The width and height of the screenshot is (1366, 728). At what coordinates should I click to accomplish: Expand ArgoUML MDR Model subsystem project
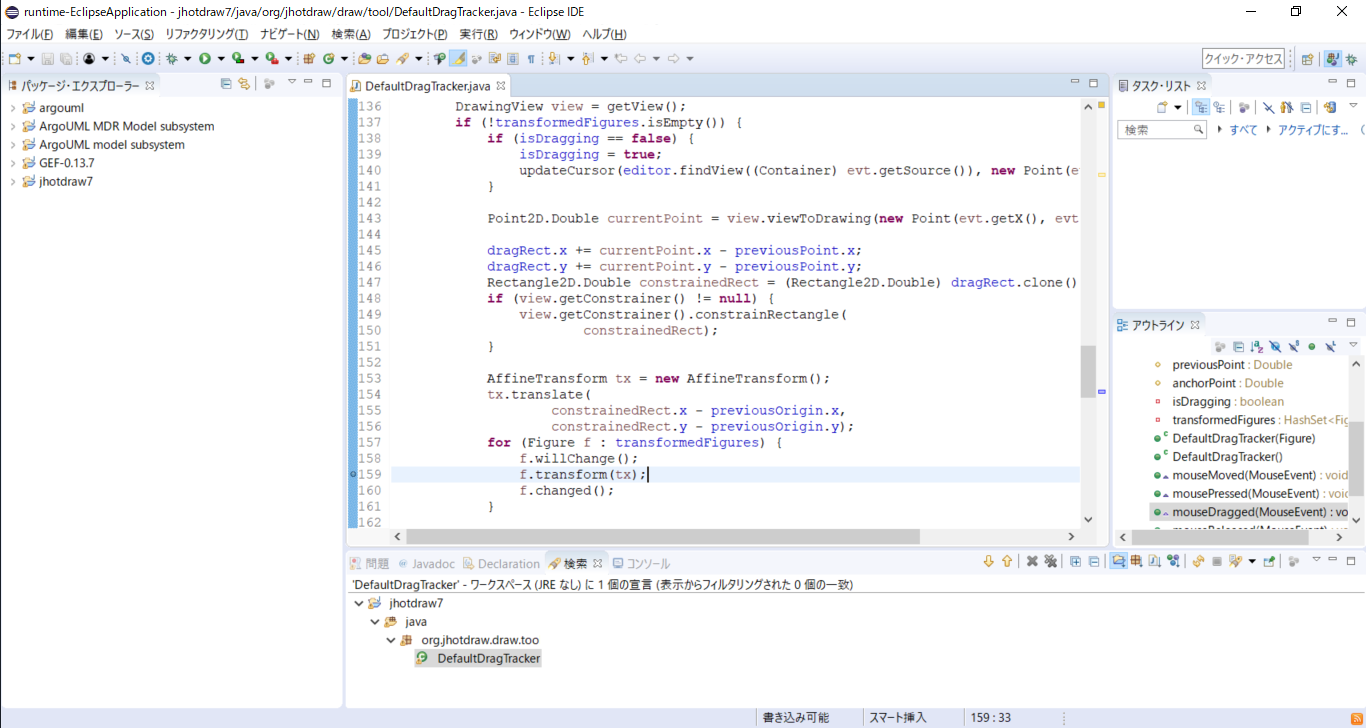pyautogui.click(x=12, y=126)
